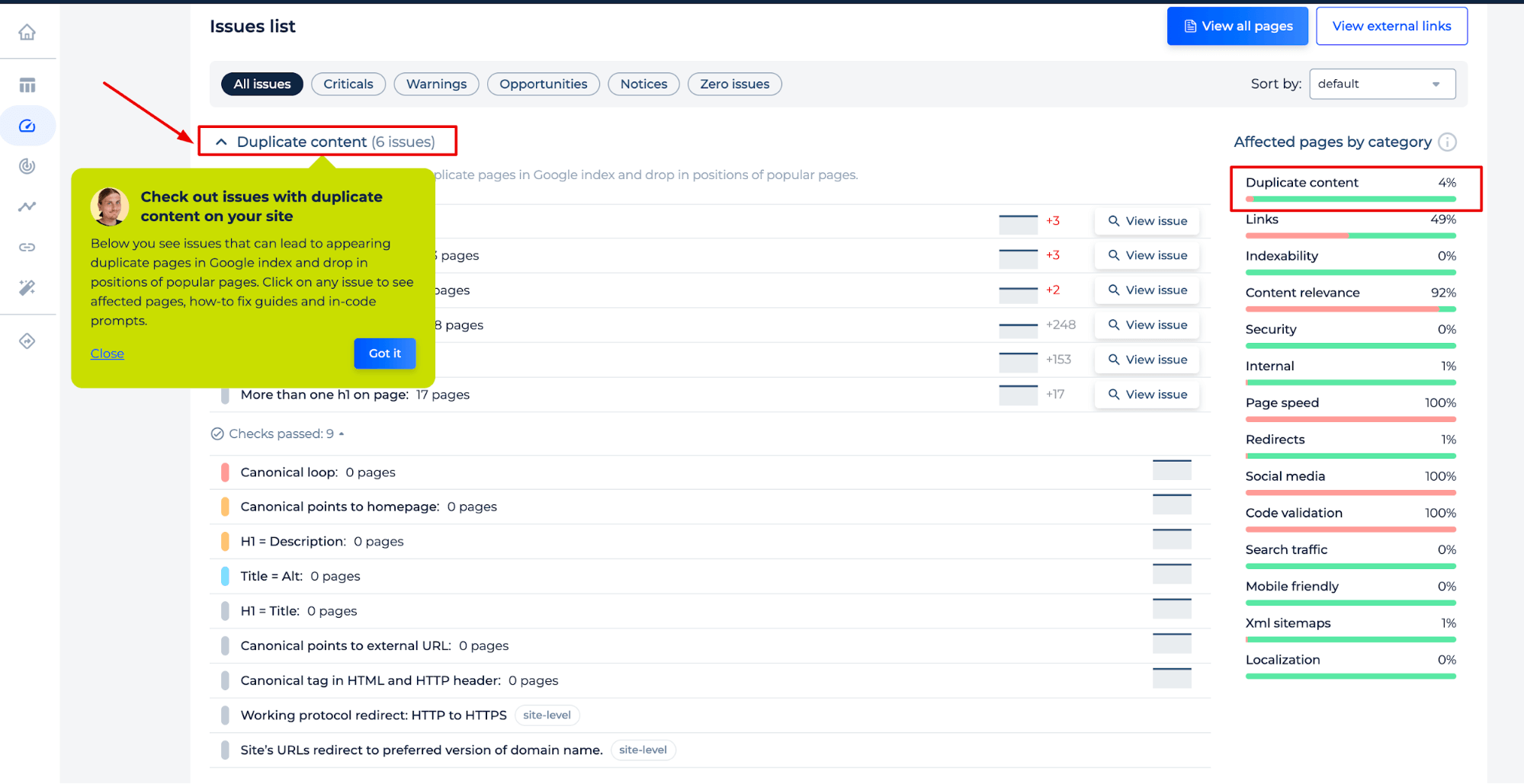Select the Search traffic category

(x=1350, y=555)
